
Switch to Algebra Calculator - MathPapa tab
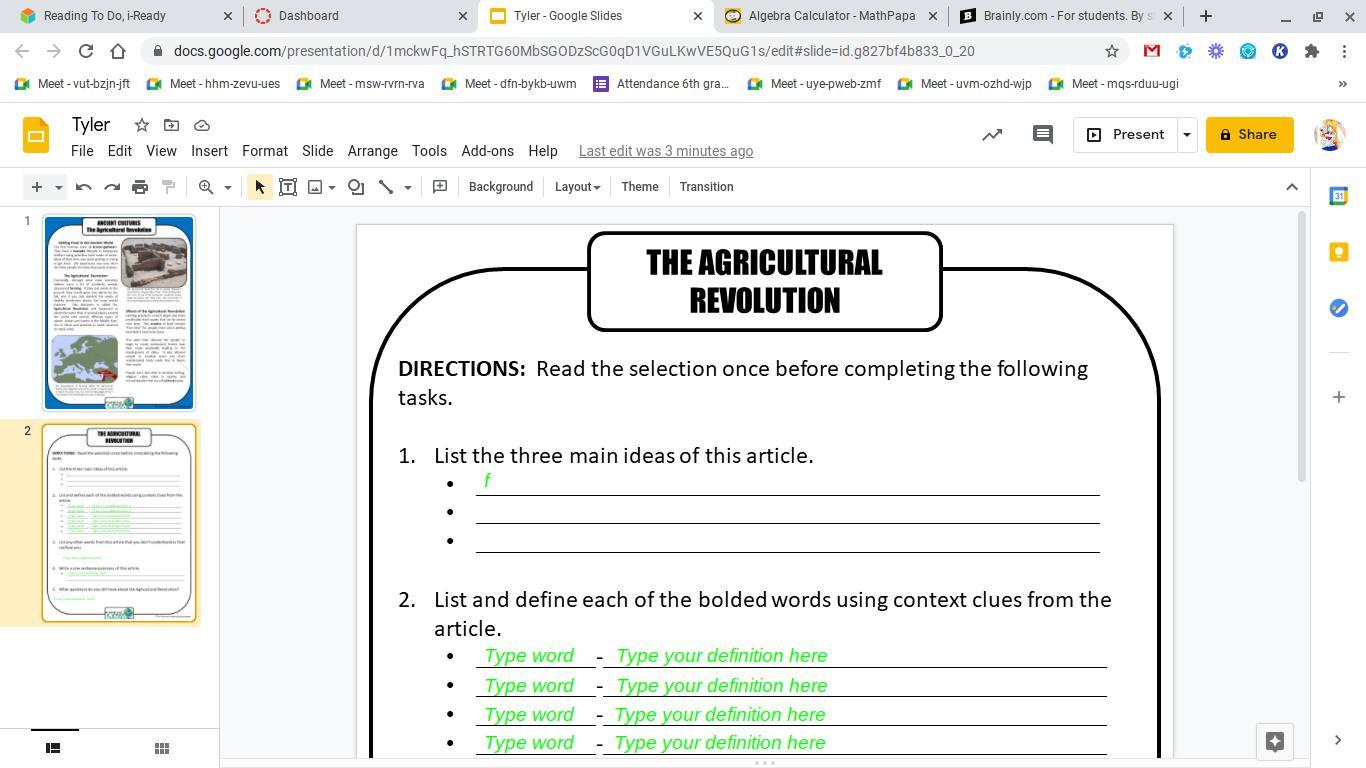point(832,16)
